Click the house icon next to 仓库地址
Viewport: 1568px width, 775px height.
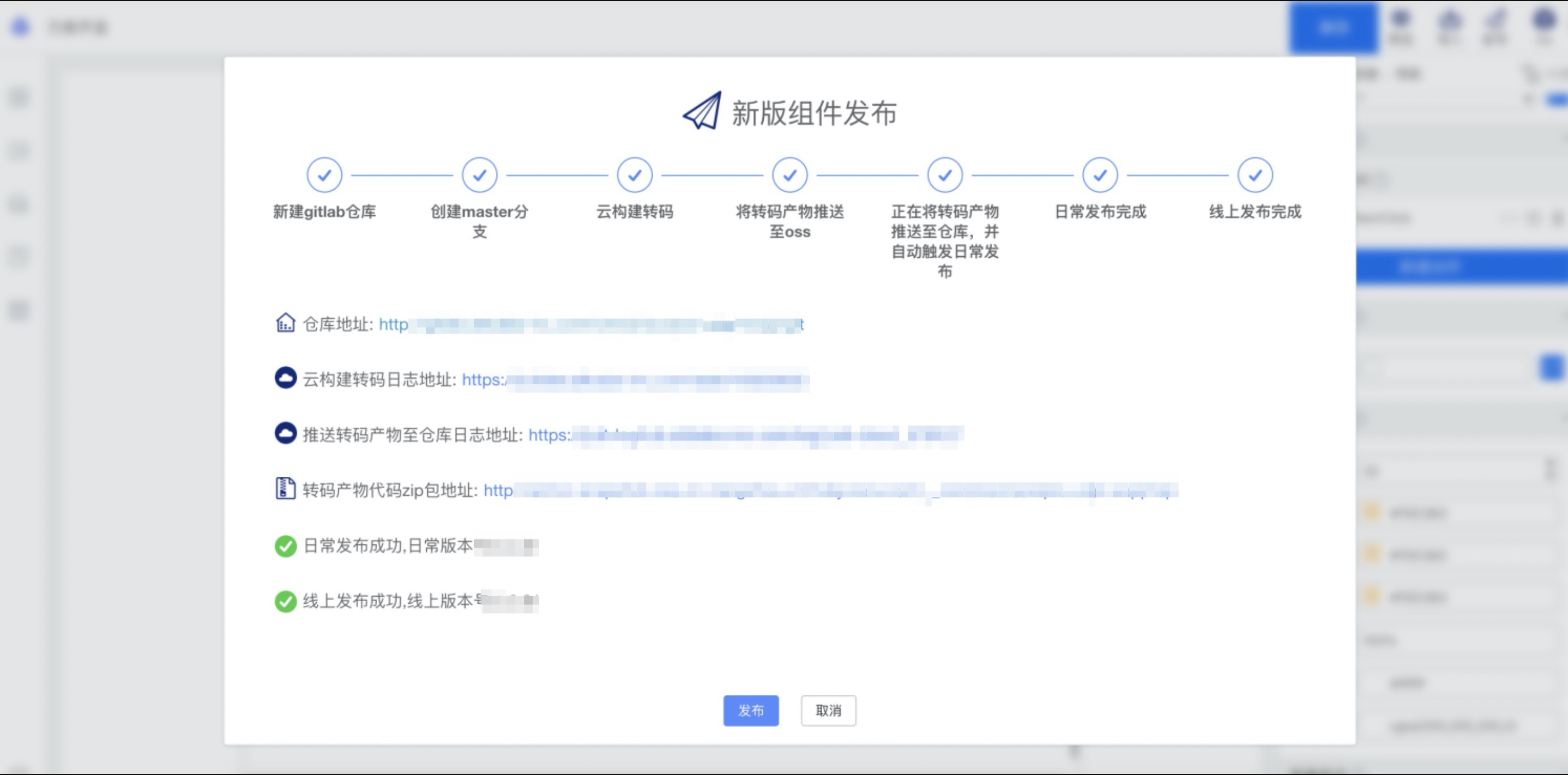[x=286, y=323]
